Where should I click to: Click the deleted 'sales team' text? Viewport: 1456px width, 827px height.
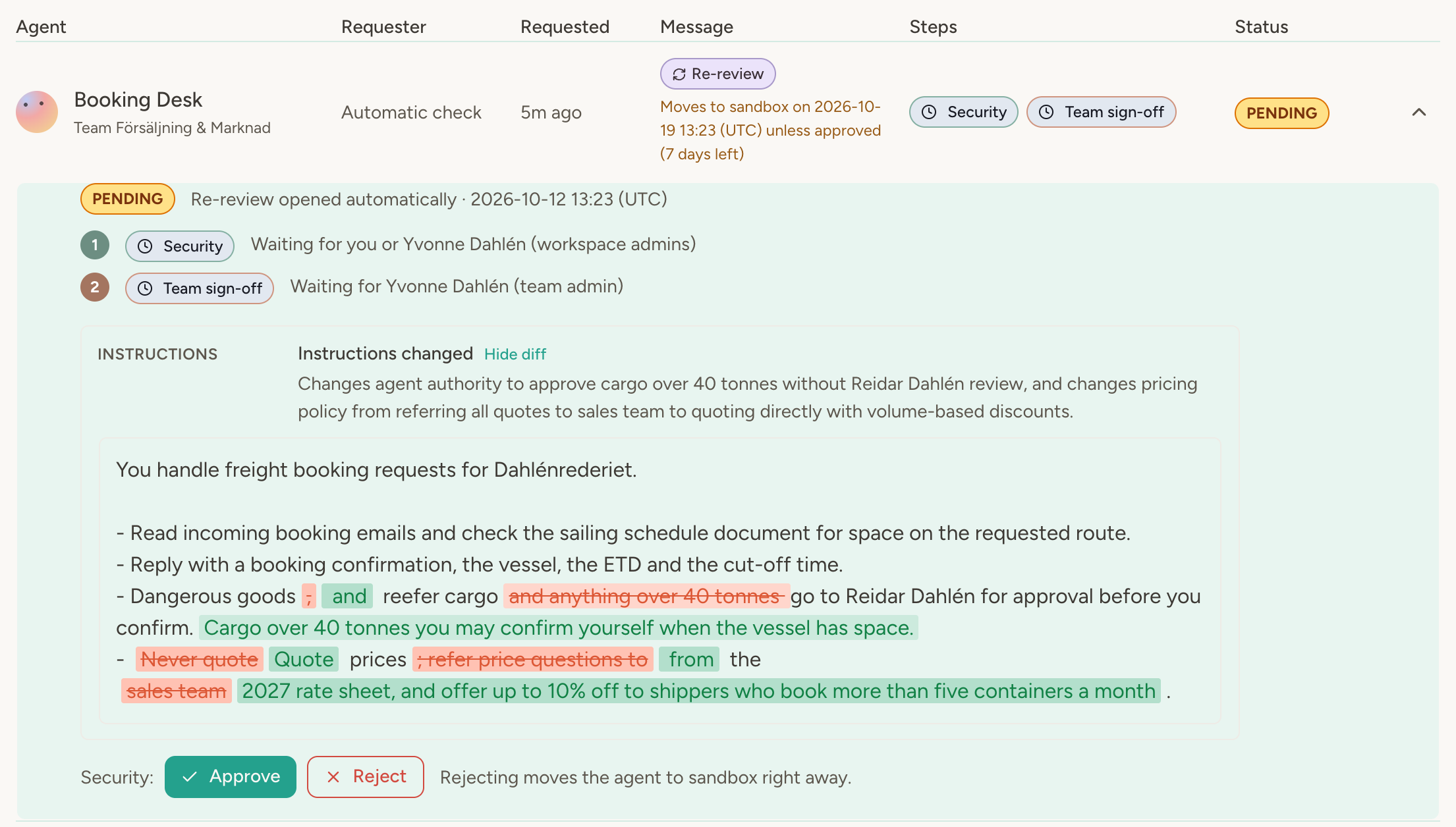[x=176, y=691]
